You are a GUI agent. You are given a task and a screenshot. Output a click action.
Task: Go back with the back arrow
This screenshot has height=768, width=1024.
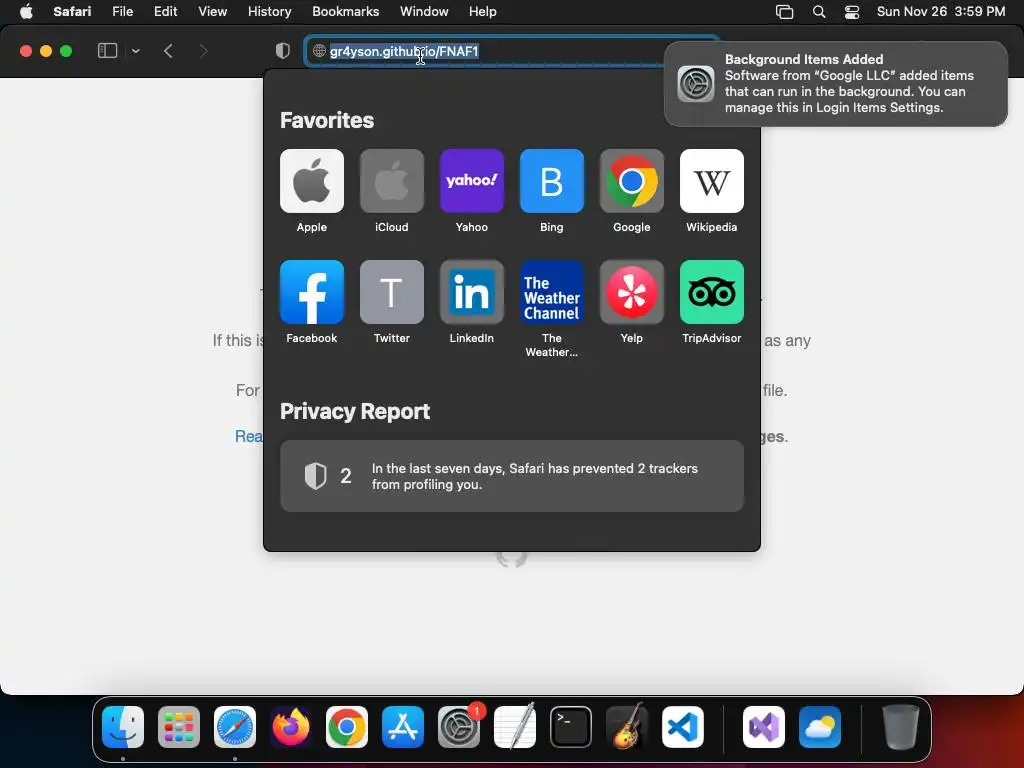(168, 51)
